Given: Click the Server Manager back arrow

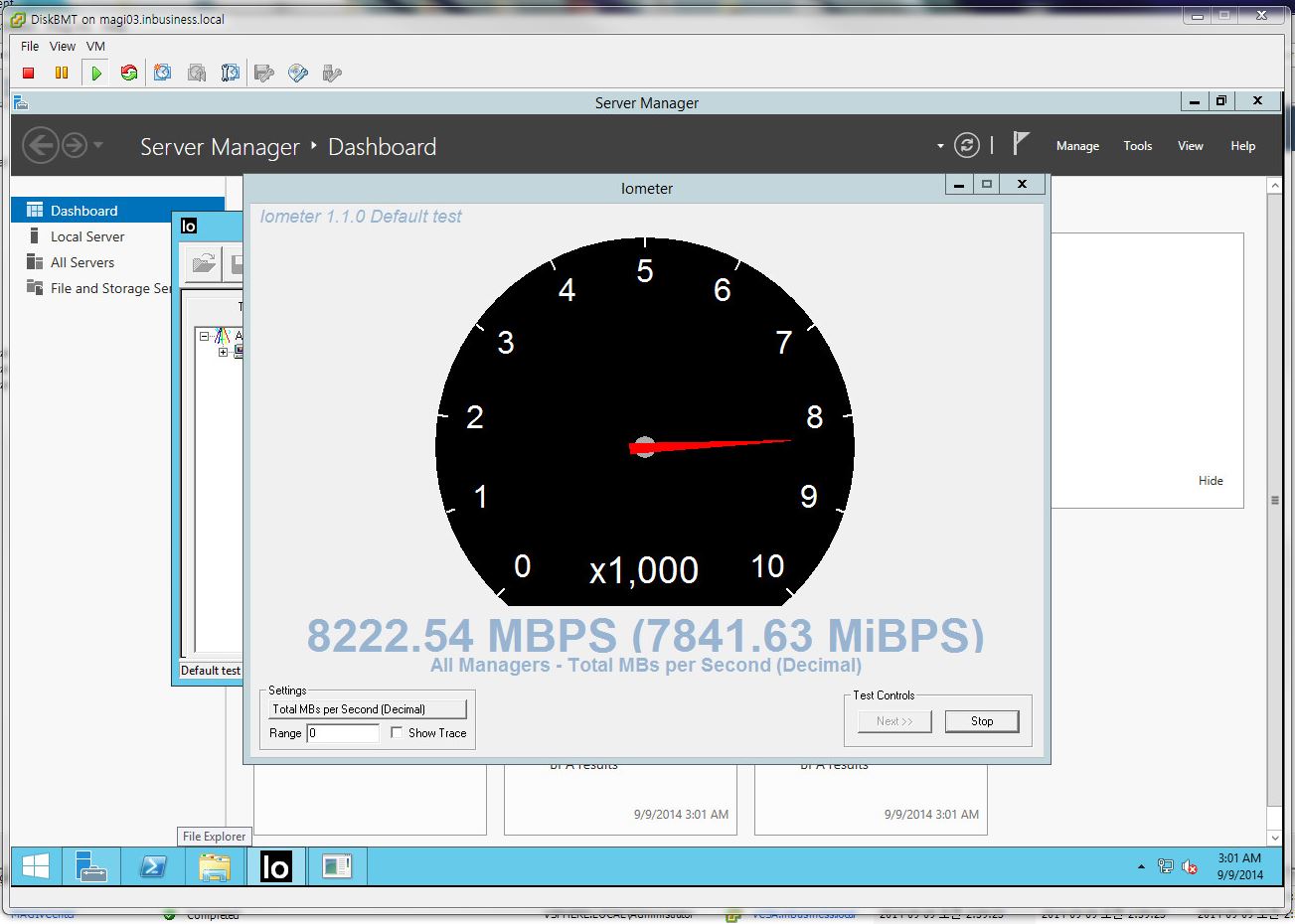Looking at the screenshot, I should click(x=40, y=146).
